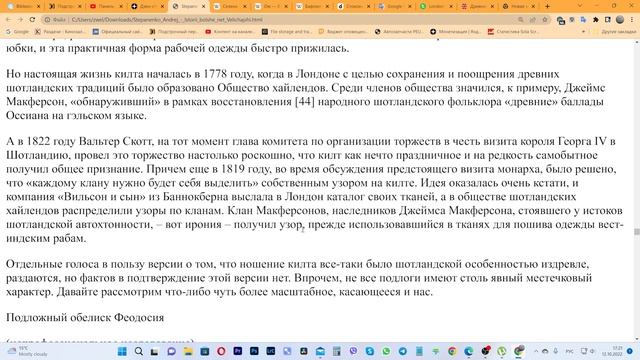Open the Google Translate extension icon
Image resolution: width=640 pixels, height=360 pixels.
pos(583,20)
